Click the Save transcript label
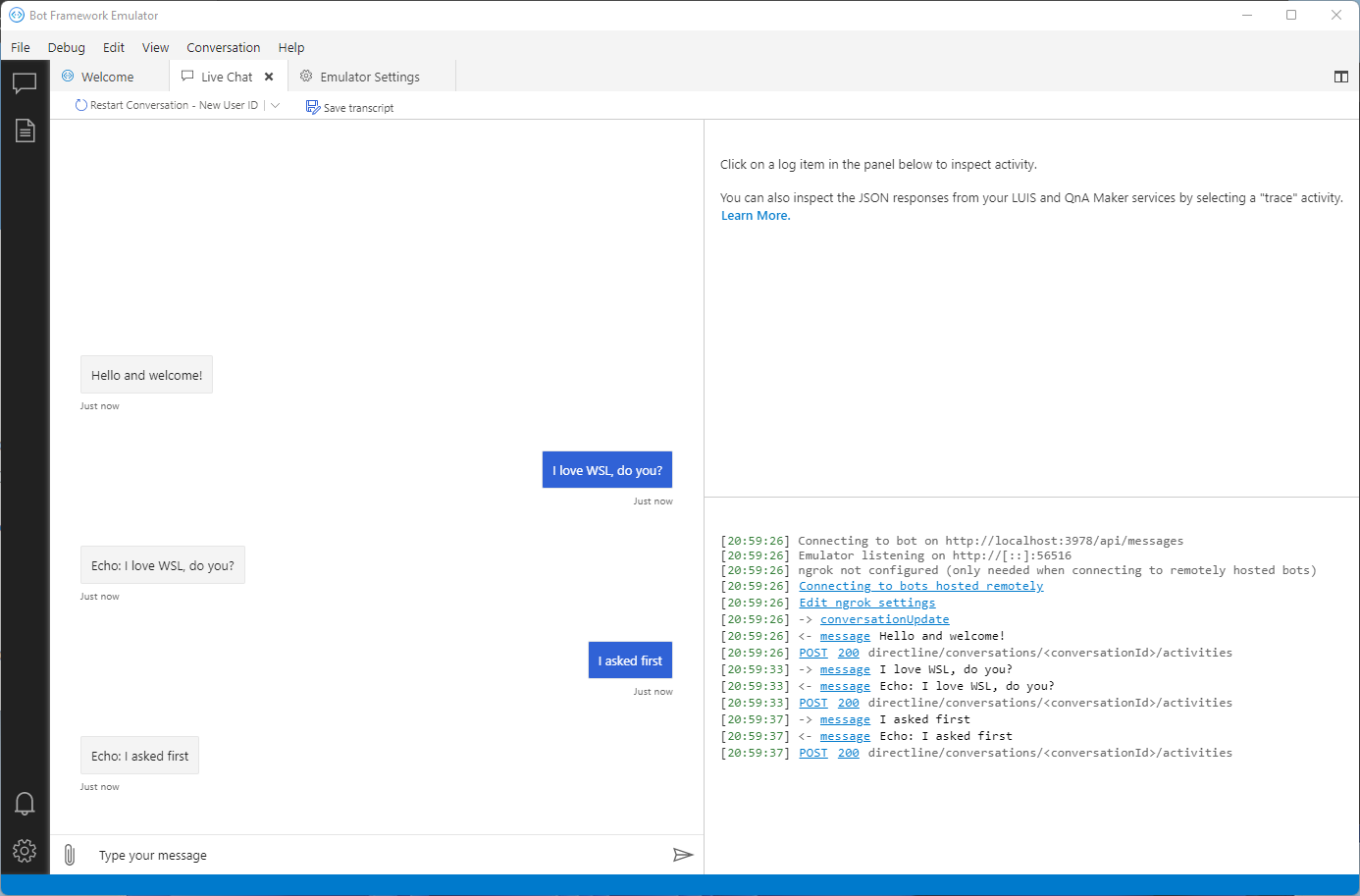This screenshot has width=1360, height=896. (x=358, y=108)
